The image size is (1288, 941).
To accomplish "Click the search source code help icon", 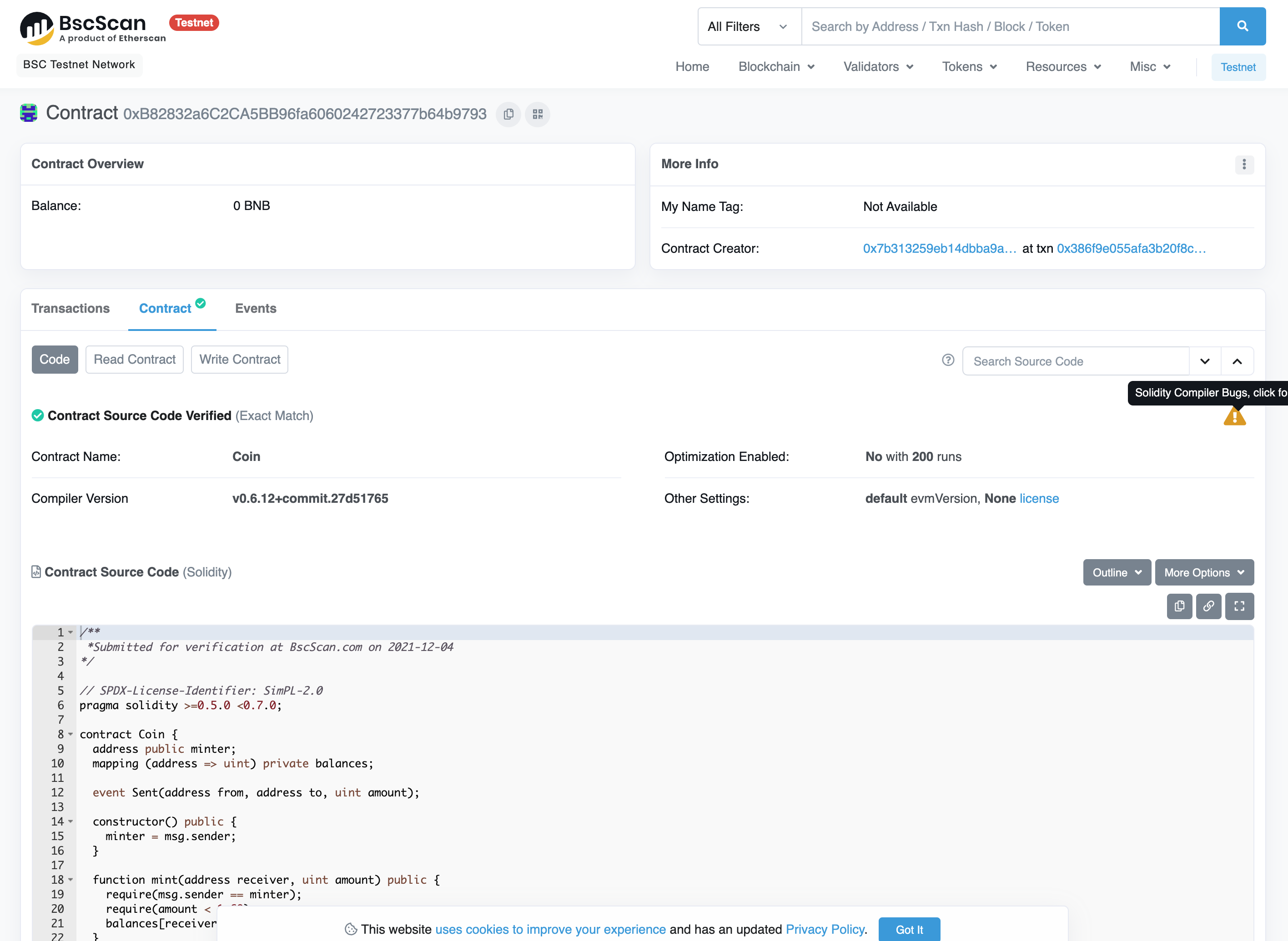I will coord(948,360).
